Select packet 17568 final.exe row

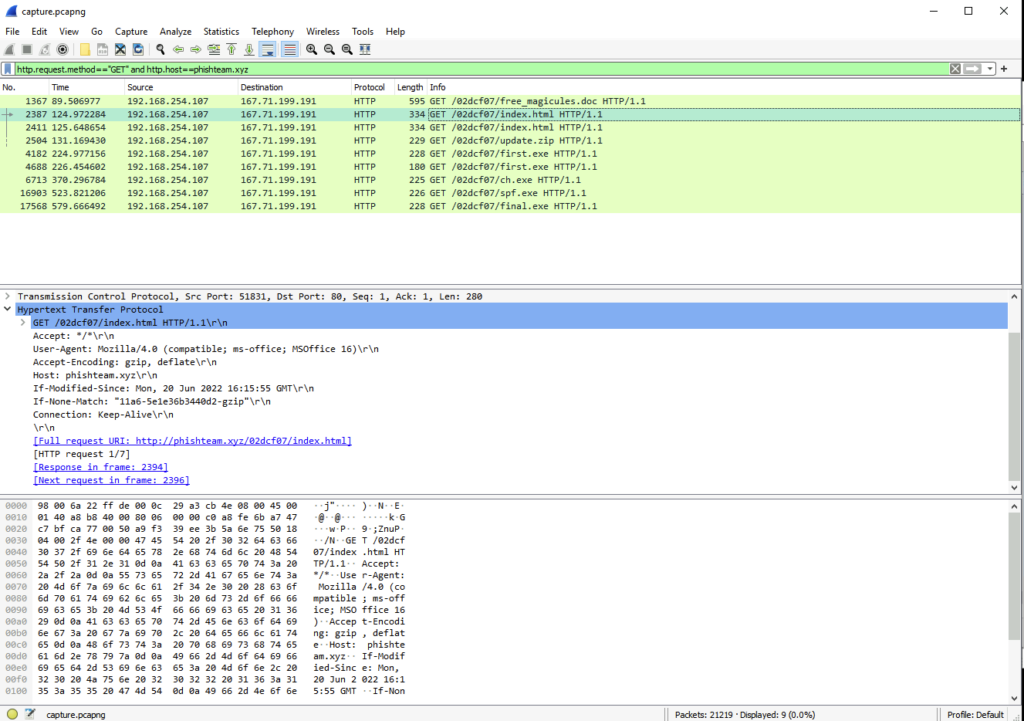pyautogui.click(x=509, y=206)
